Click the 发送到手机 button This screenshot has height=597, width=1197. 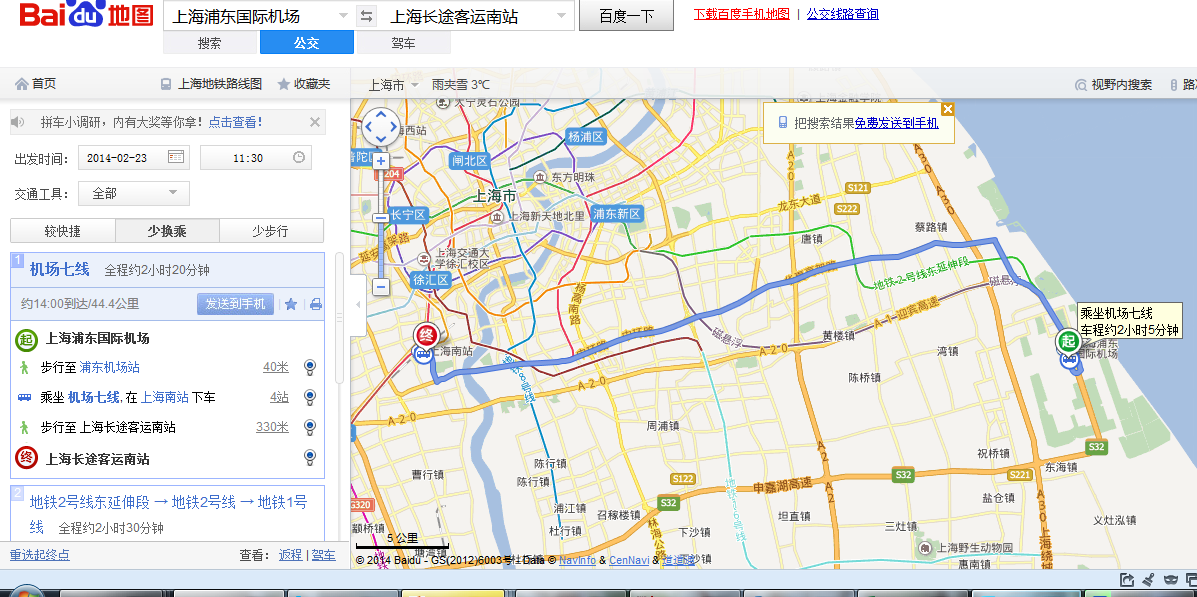[x=235, y=304]
